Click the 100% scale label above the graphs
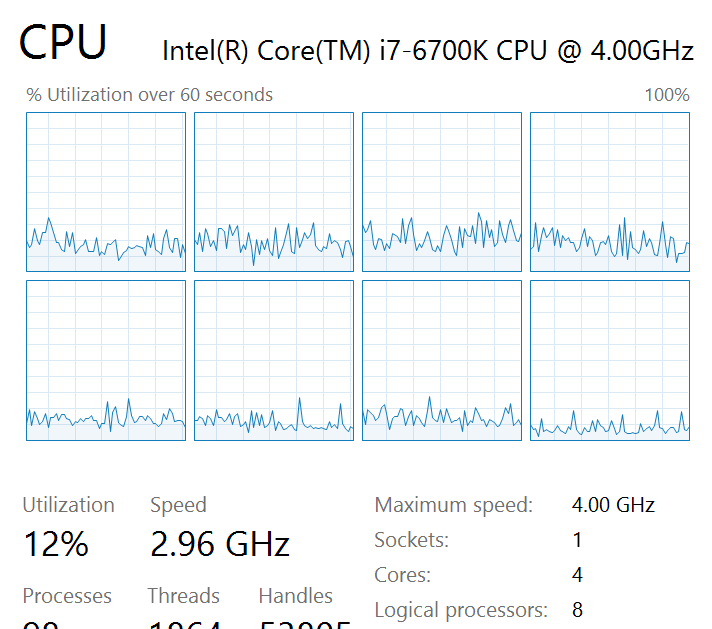 click(x=667, y=95)
